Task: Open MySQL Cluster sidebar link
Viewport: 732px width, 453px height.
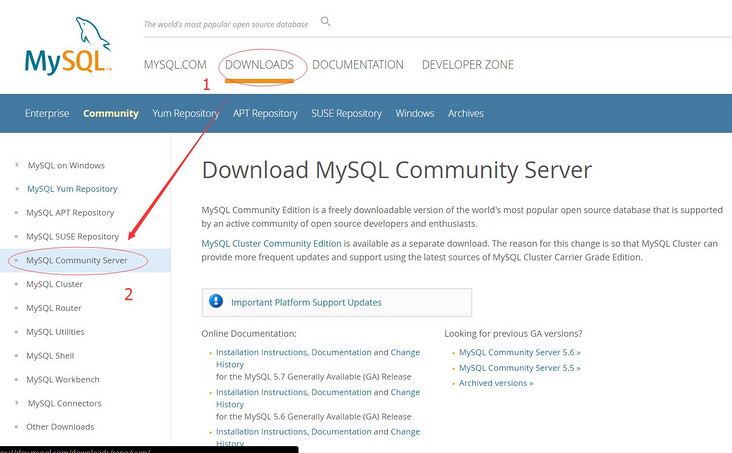Action: tap(54, 284)
